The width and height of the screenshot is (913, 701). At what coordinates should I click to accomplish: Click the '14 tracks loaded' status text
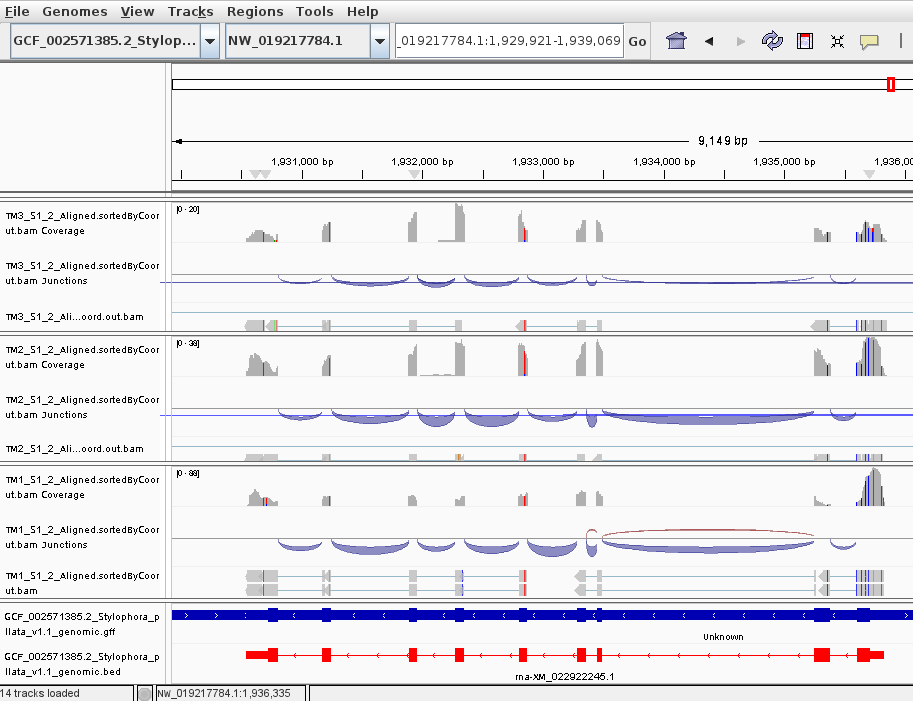[x=41, y=693]
